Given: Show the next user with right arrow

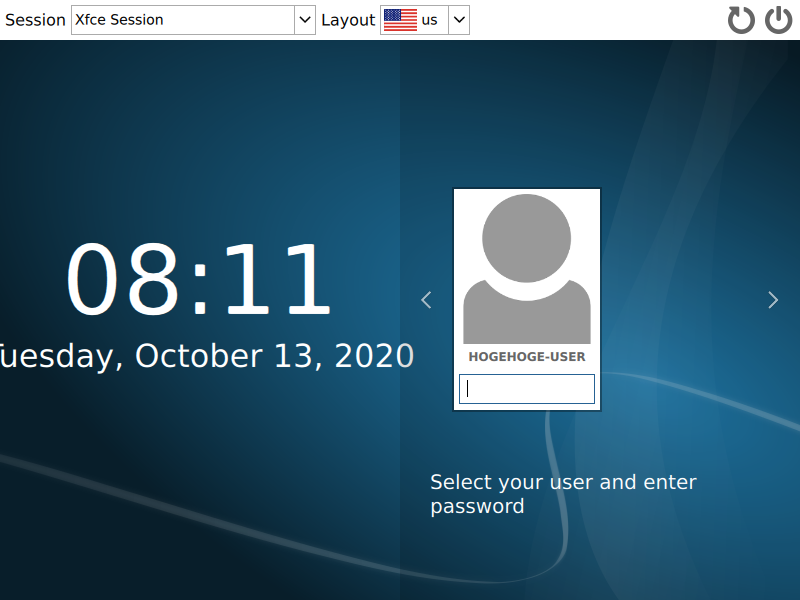Looking at the screenshot, I should click(x=773, y=300).
